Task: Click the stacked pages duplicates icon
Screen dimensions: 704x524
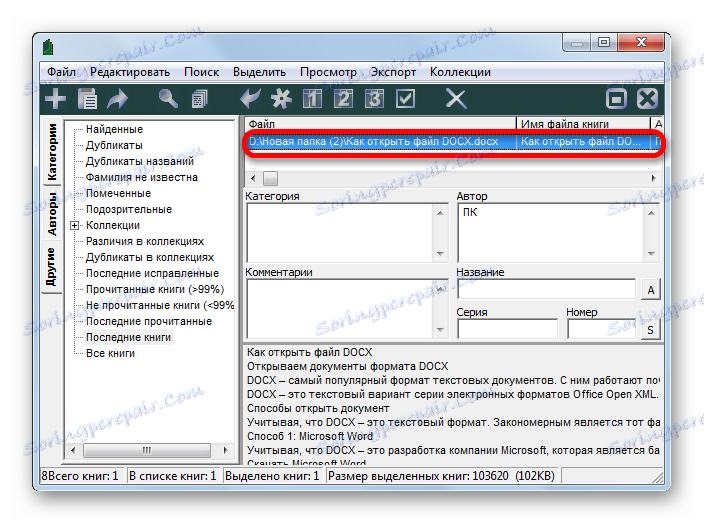Action: pyautogui.click(x=199, y=99)
